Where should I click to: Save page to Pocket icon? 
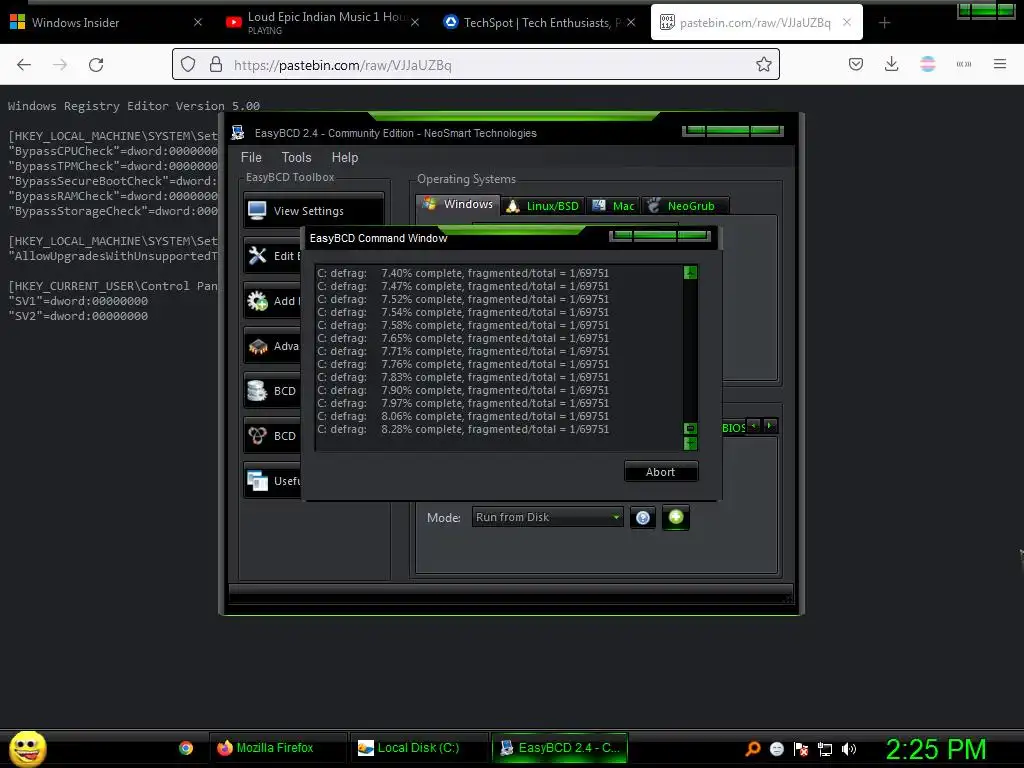click(x=856, y=65)
